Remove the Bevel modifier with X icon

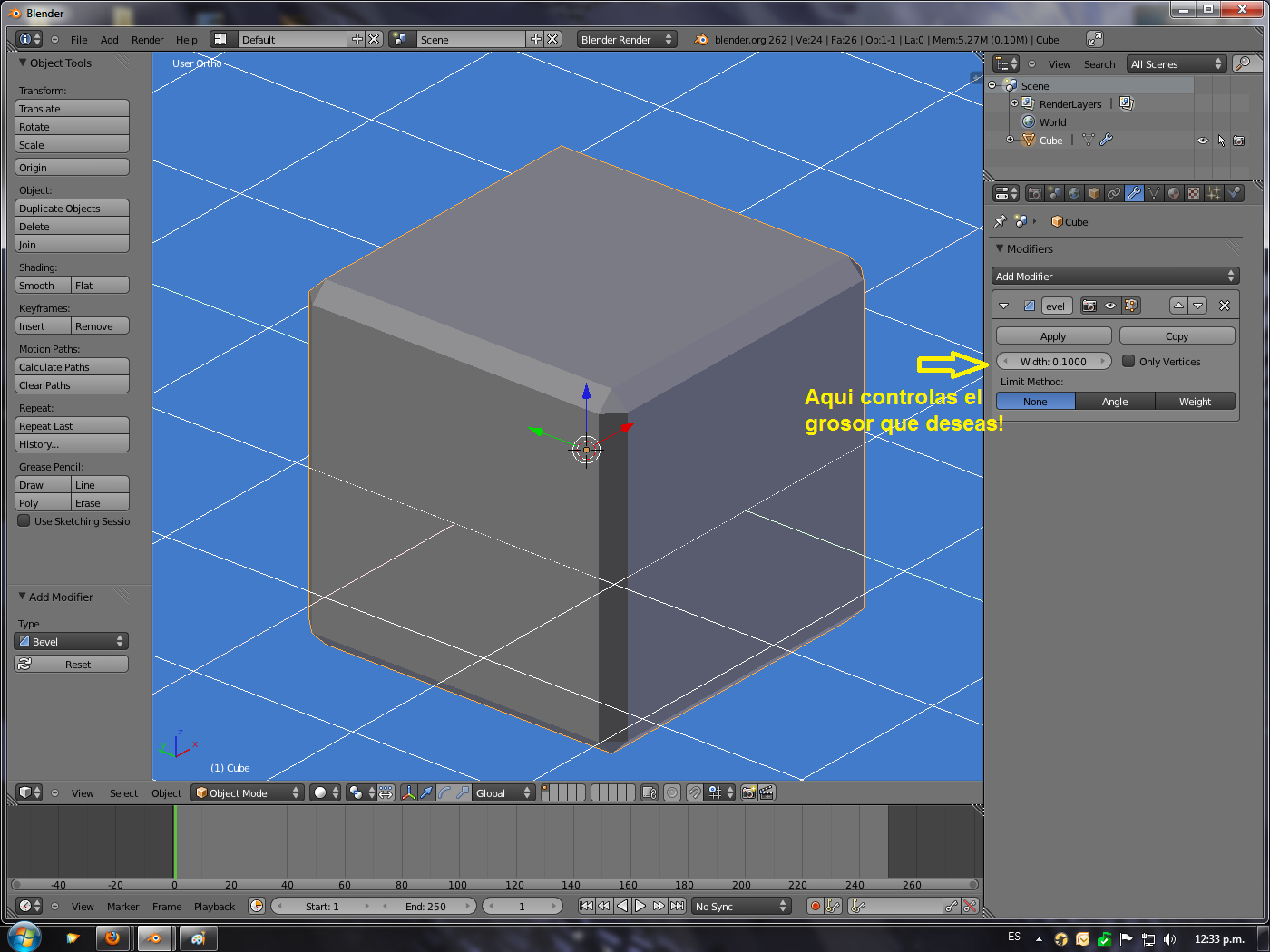1225,306
